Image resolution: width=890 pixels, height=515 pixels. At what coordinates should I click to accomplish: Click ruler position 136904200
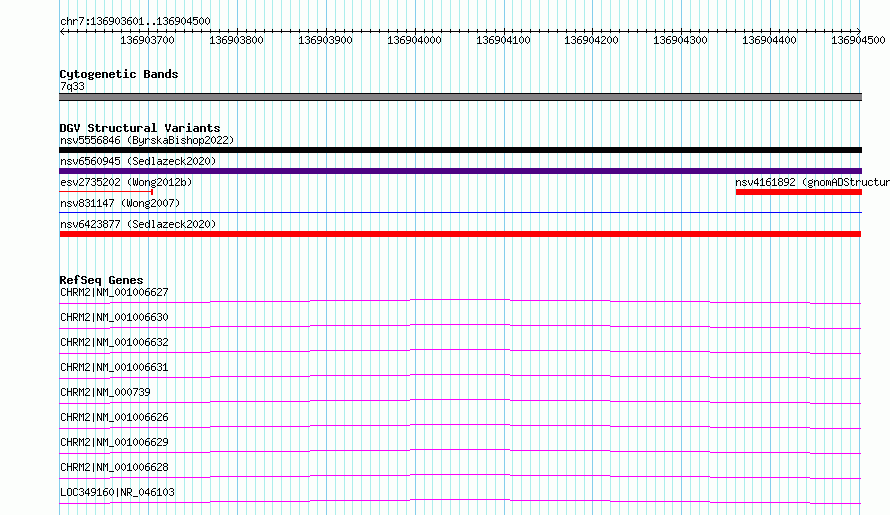click(x=591, y=40)
